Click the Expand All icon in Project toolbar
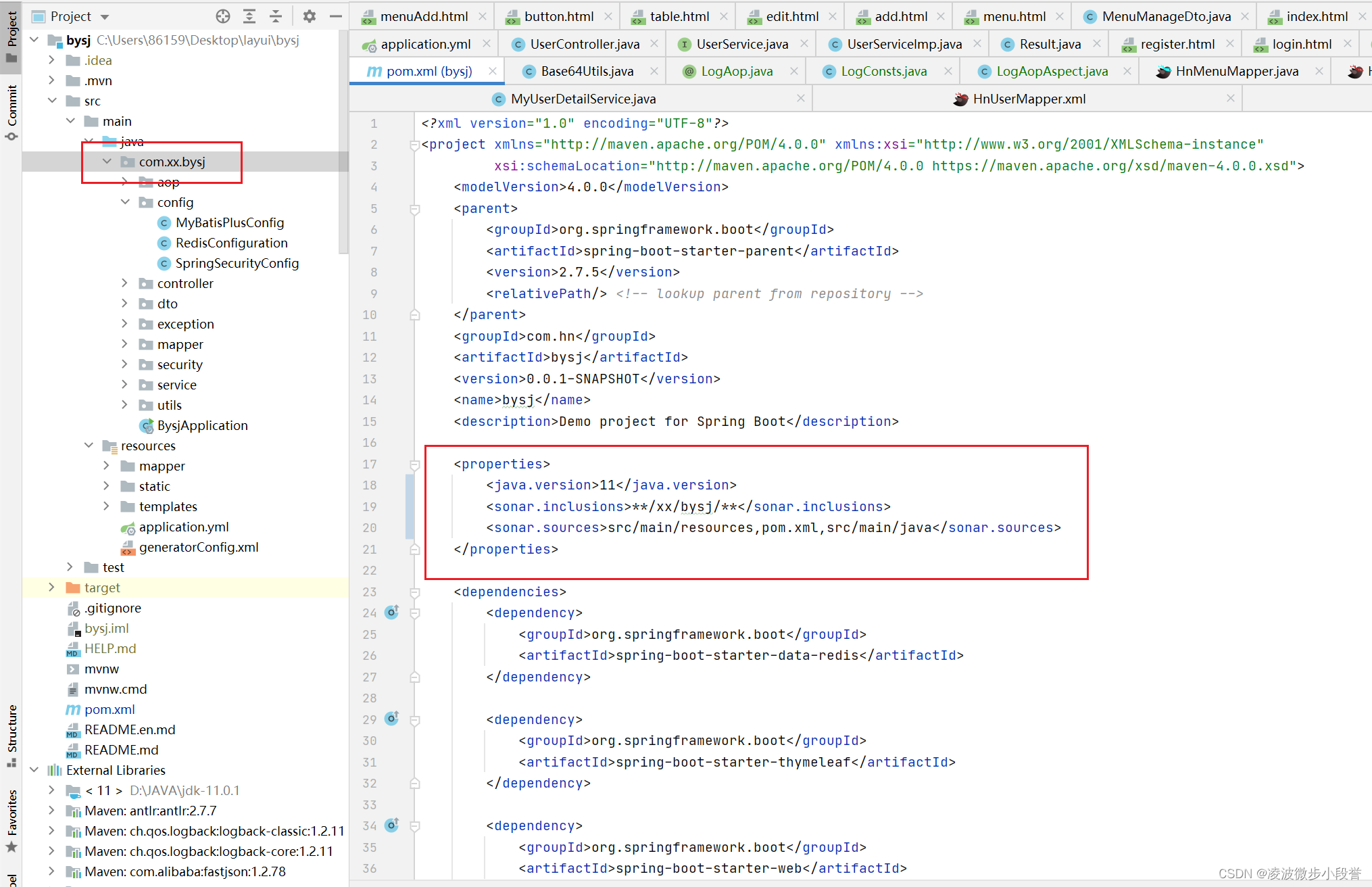Screen dimensions: 1372x887 click(x=249, y=16)
